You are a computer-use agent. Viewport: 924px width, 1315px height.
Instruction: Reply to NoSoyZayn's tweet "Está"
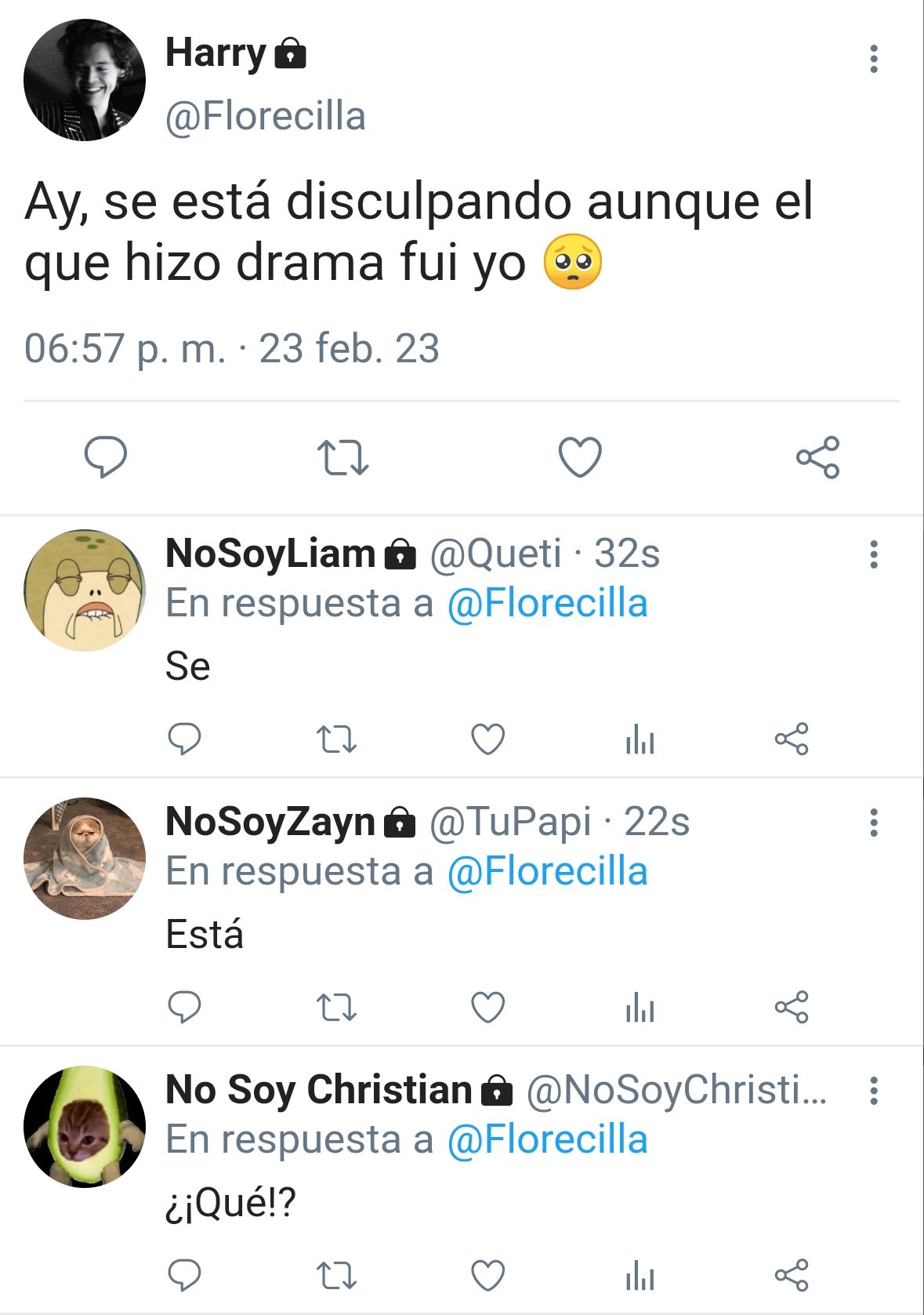click(185, 1007)
